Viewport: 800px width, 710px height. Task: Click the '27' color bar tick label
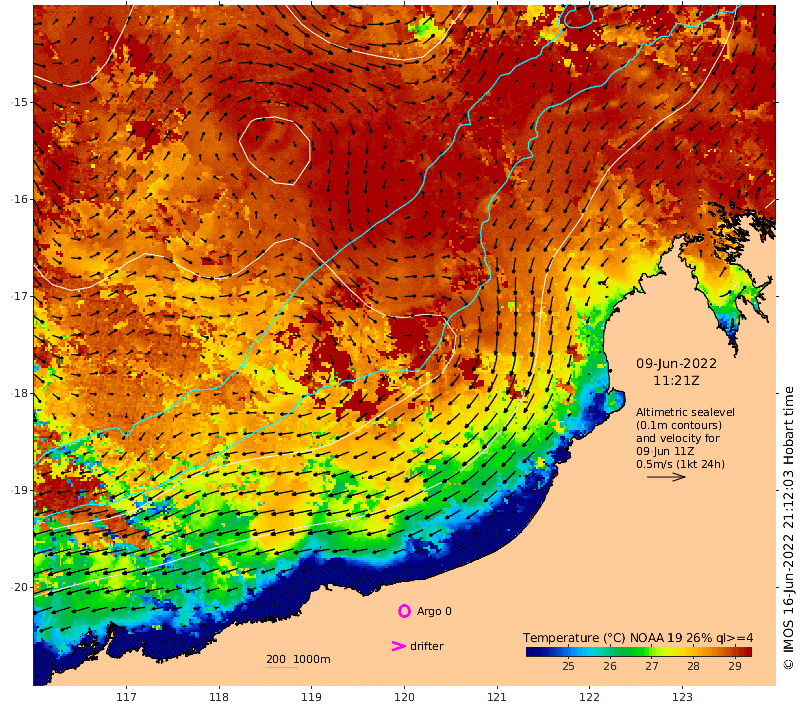(652, 666)
